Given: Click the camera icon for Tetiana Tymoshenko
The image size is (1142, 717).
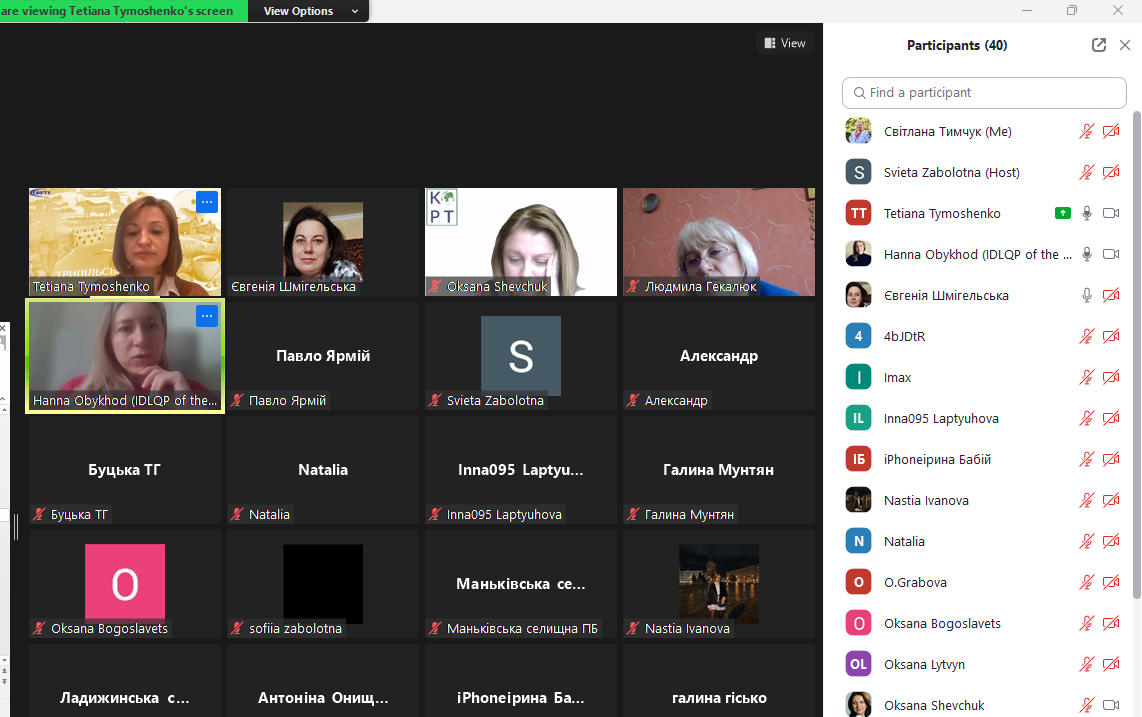Looking at the screenshot, I should [1111, 213].
